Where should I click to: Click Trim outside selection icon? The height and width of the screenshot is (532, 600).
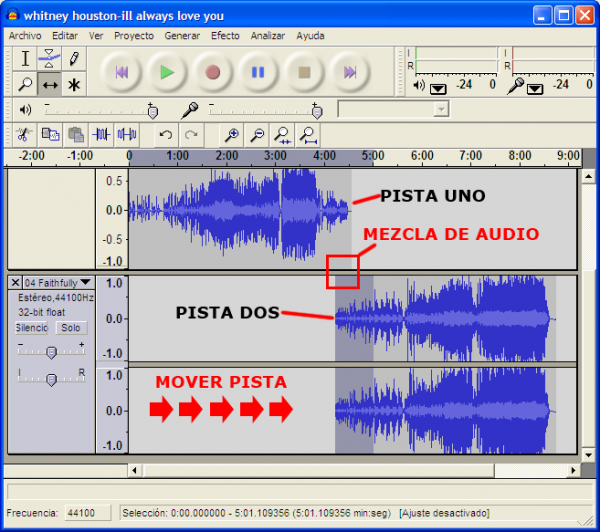coord(101,135)
